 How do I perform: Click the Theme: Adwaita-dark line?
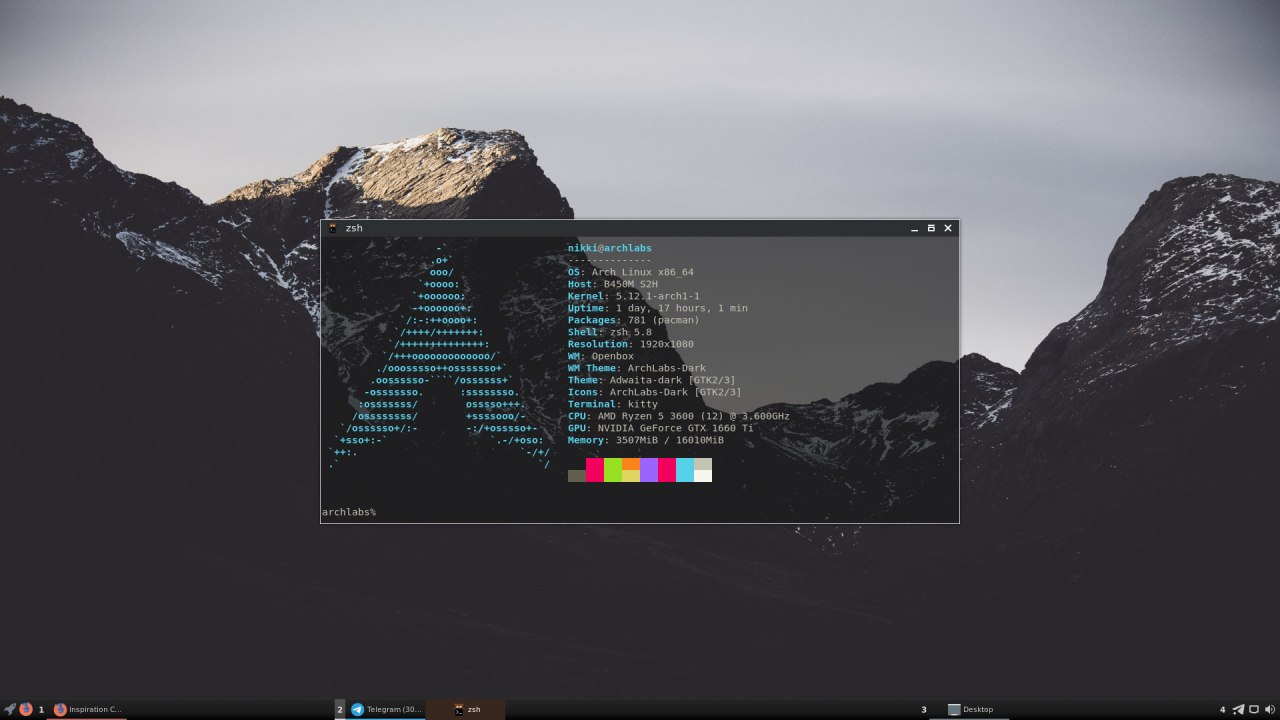click(x=652, y=380)
